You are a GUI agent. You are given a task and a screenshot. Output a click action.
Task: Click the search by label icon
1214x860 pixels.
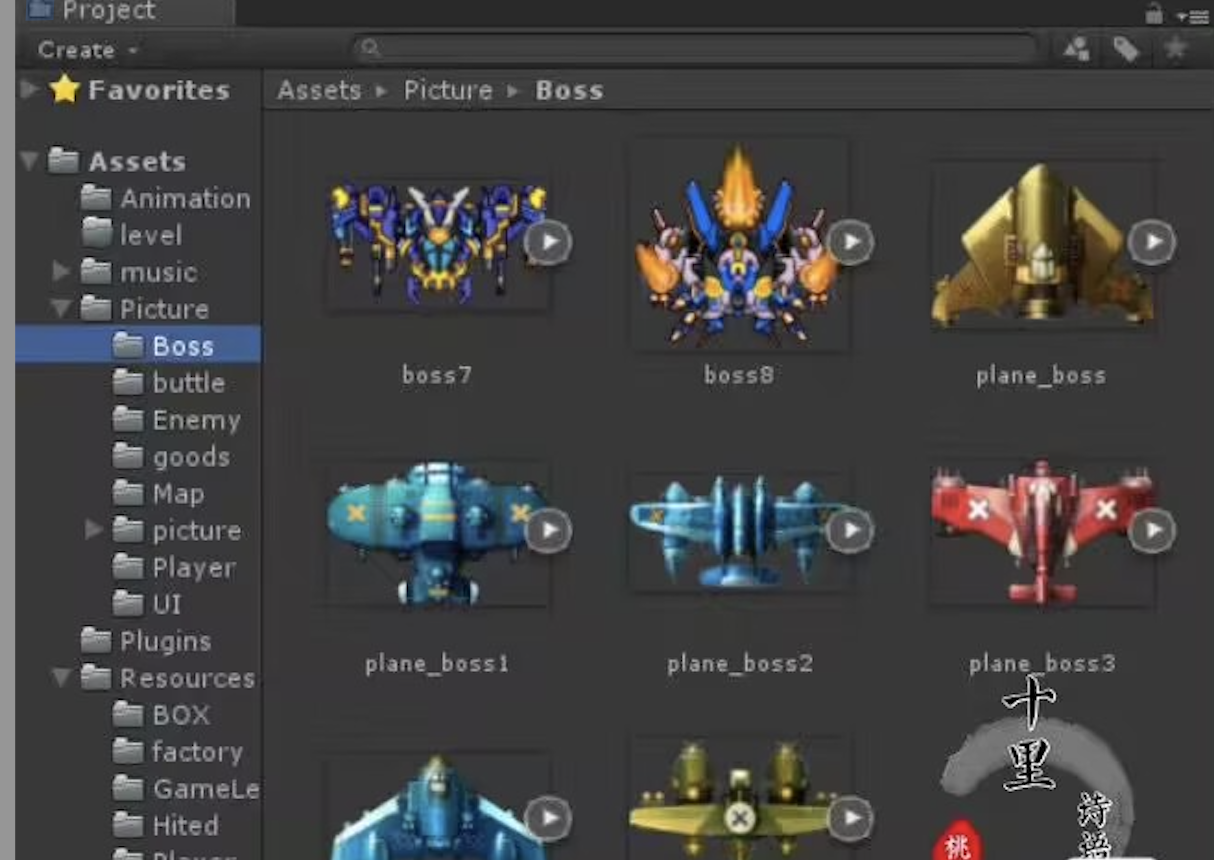[1127, 48]
